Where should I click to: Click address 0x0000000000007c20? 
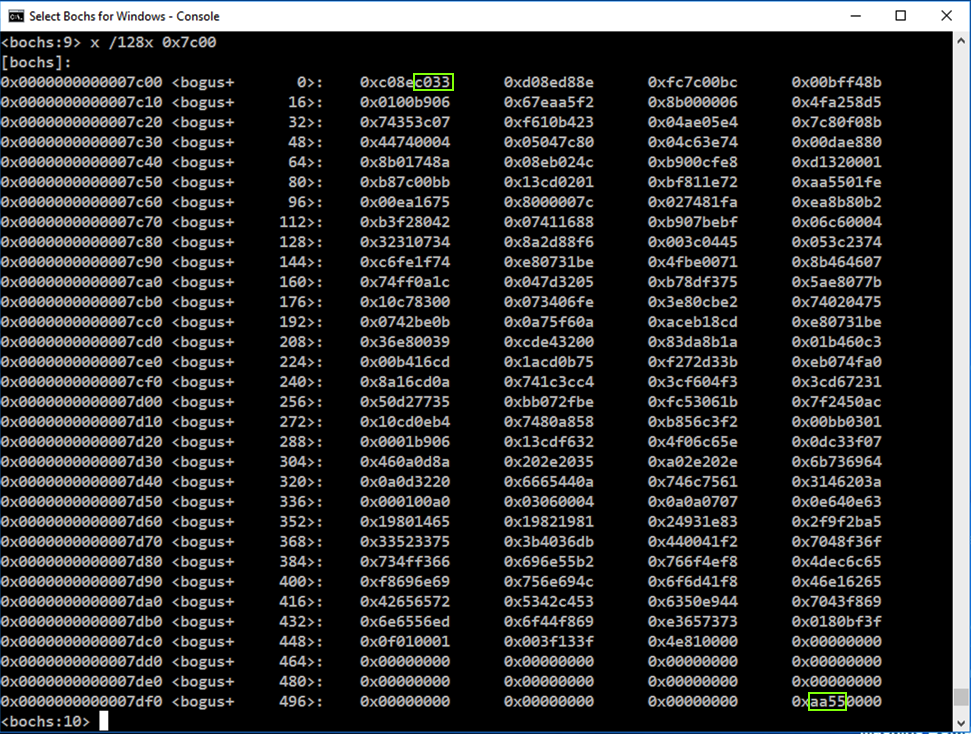tap(82, 122)
